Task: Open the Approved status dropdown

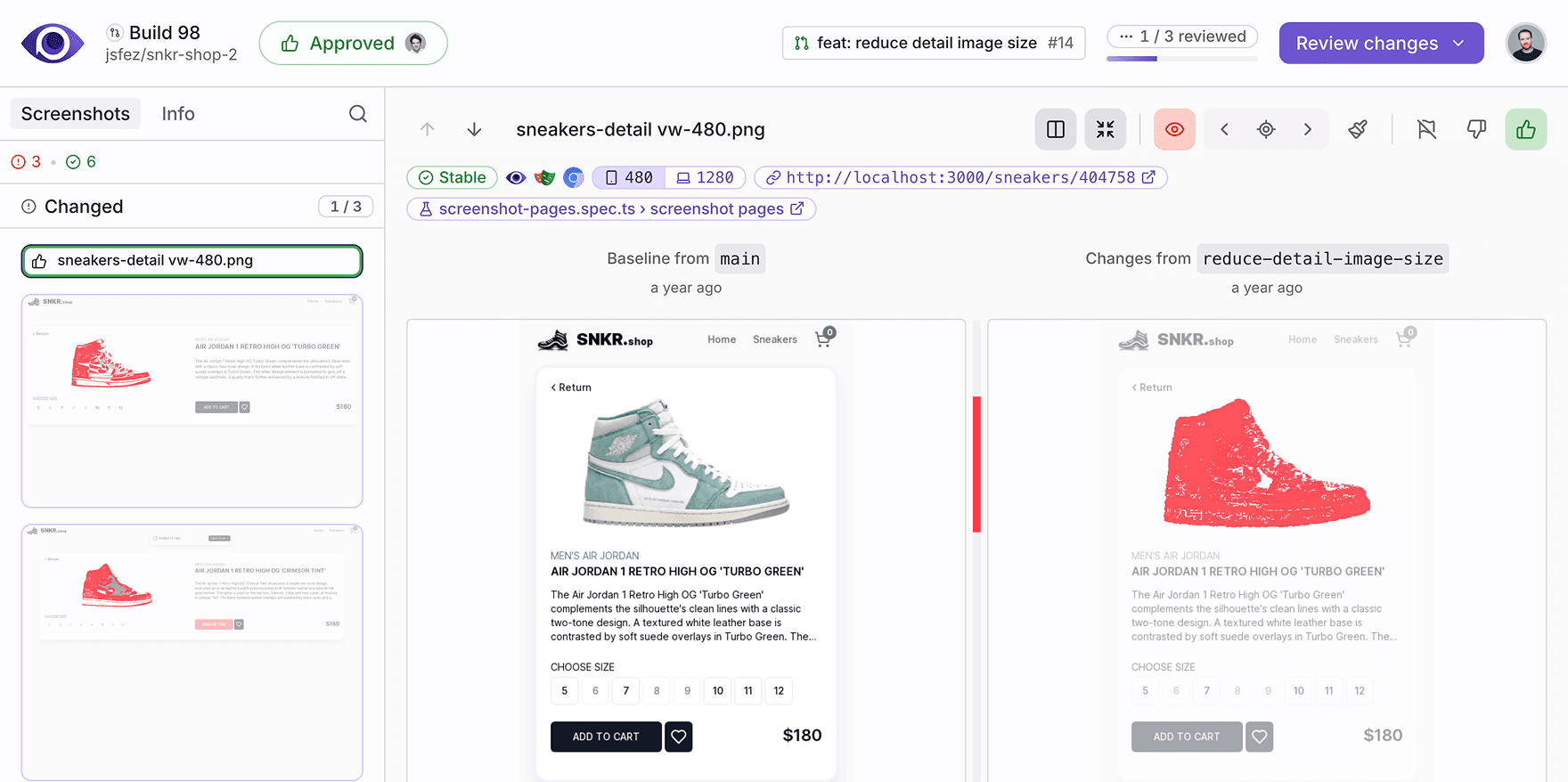Action: tap(353, 44)
